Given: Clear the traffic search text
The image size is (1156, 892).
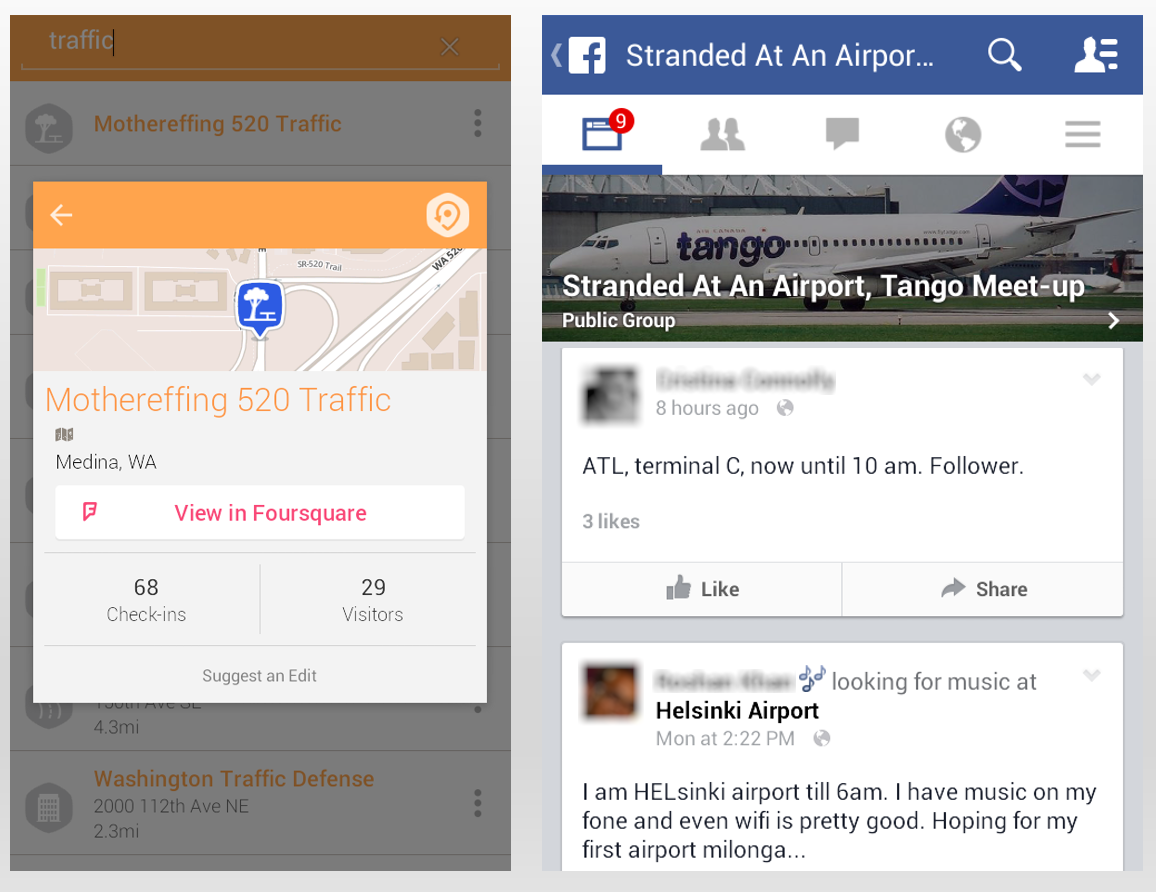Looking at the screenshot, I should click(449, 47).
